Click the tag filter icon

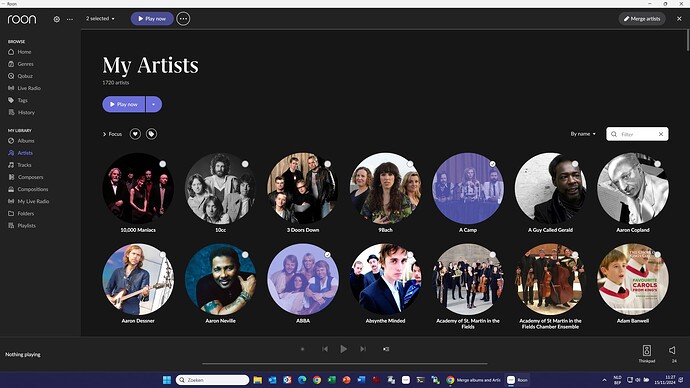click(151, 134)
